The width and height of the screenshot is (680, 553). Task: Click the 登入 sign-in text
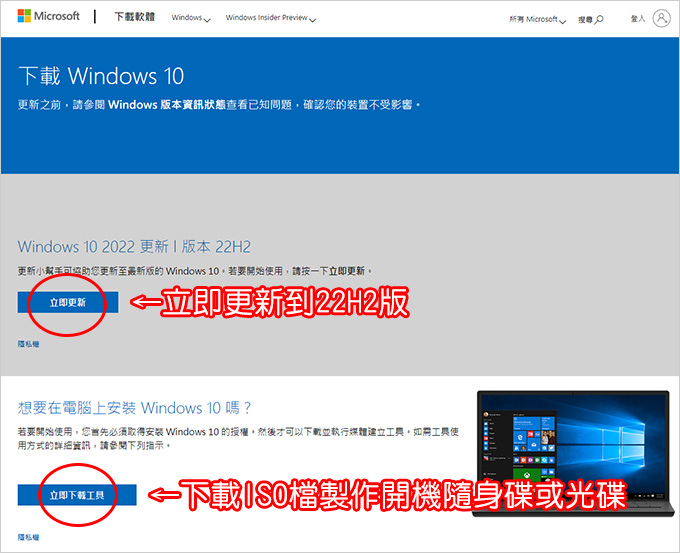point(638,19)
